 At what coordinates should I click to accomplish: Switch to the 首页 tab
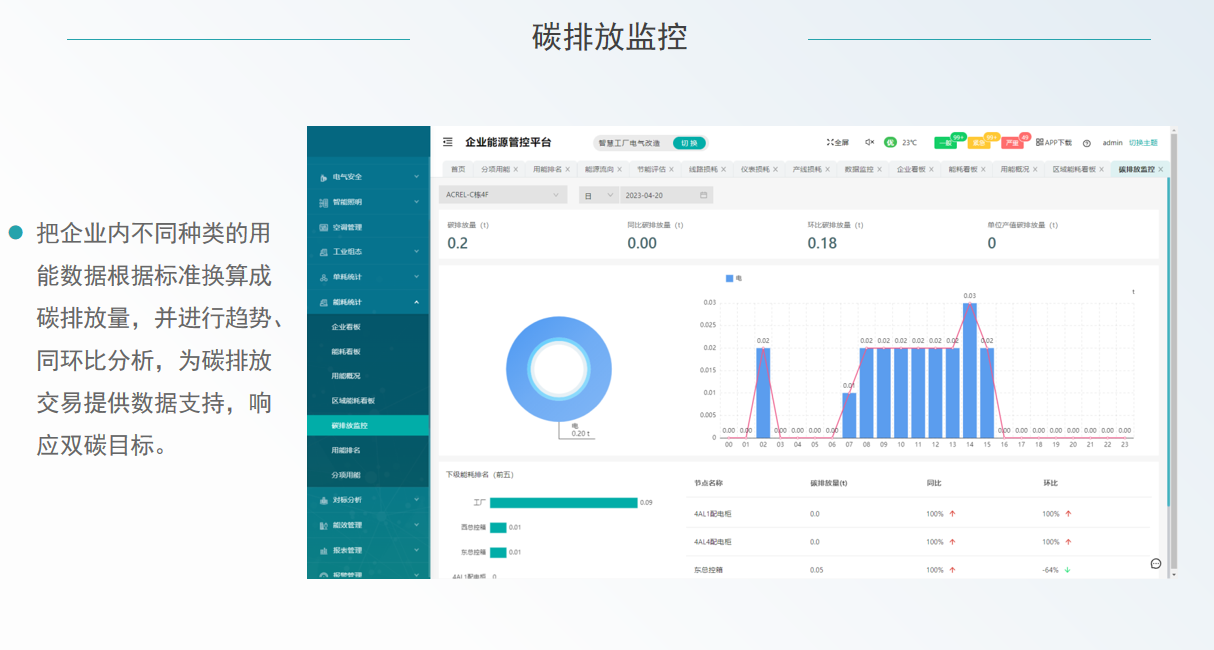(x=458, y=170)
